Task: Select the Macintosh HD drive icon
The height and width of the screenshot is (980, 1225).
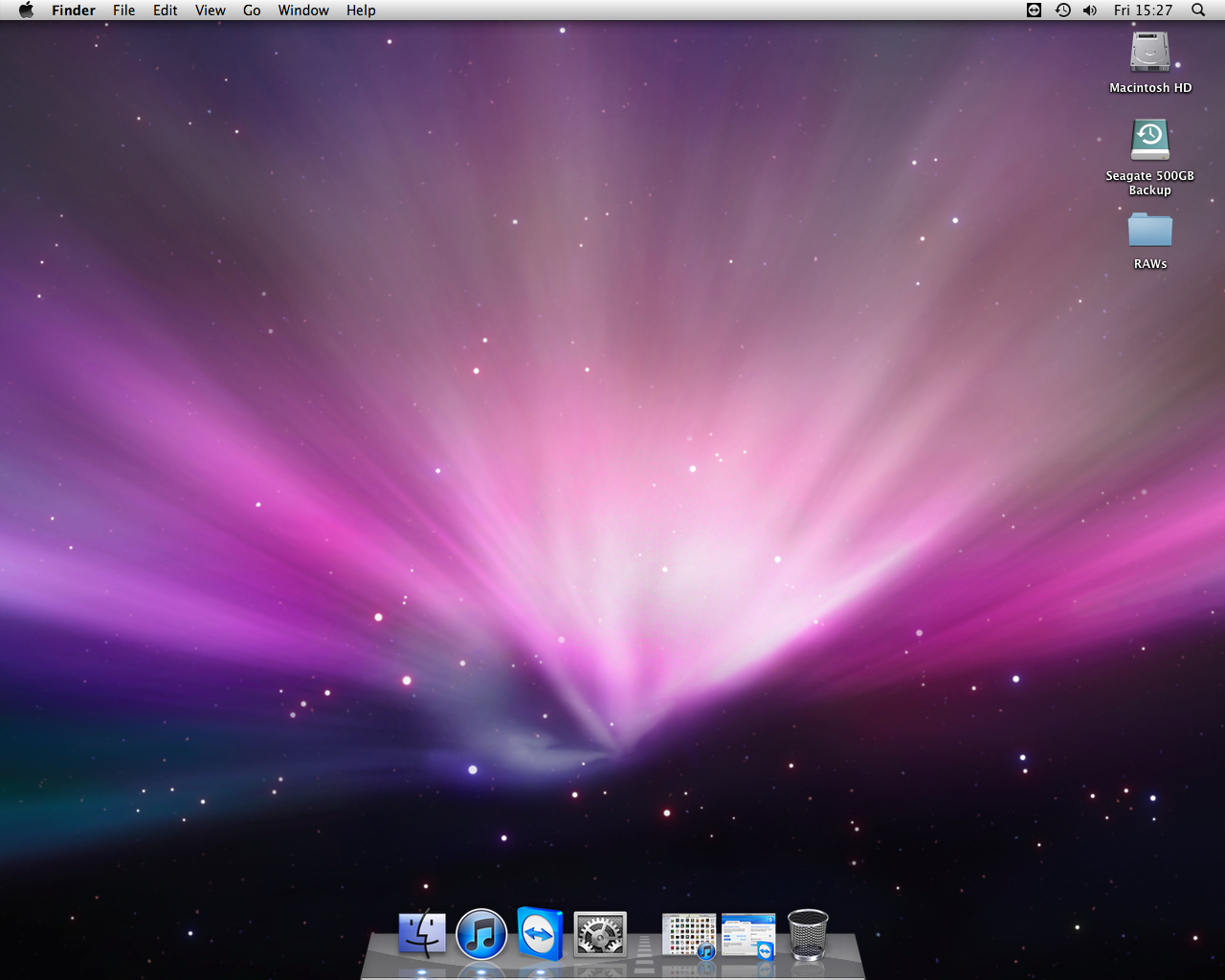Action: (1149, 52)
